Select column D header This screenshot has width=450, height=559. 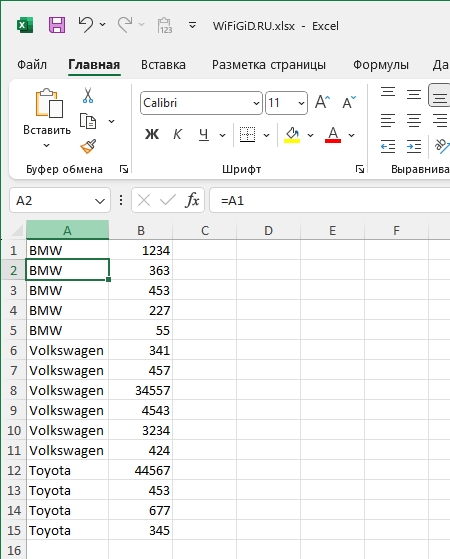tap(269, 230)
